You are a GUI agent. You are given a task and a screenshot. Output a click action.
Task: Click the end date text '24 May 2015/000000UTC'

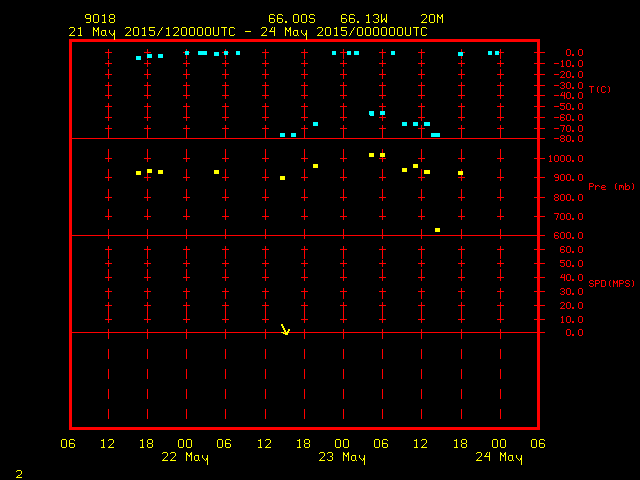pos(344,32)
